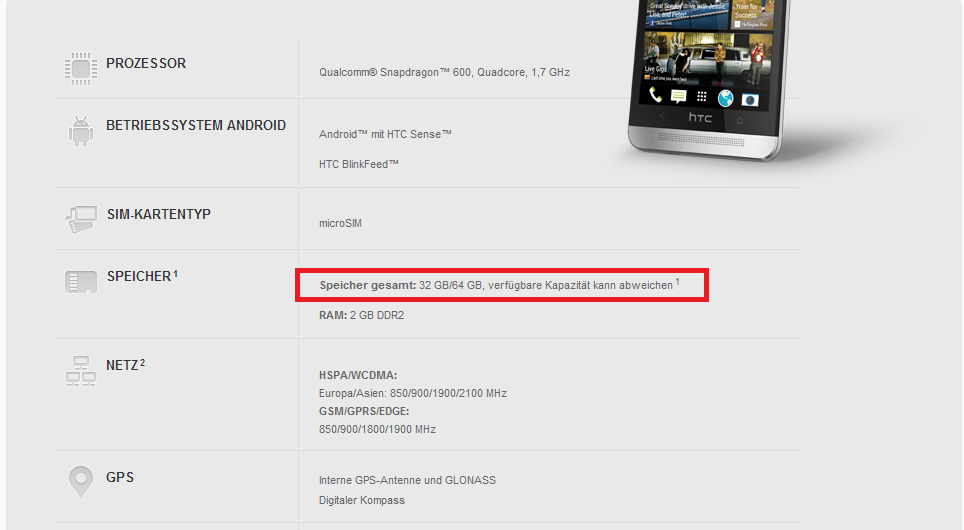Tap the camera icon on HTC phone
This screenshot has width=964, height=530.
(x=749, y=100)
